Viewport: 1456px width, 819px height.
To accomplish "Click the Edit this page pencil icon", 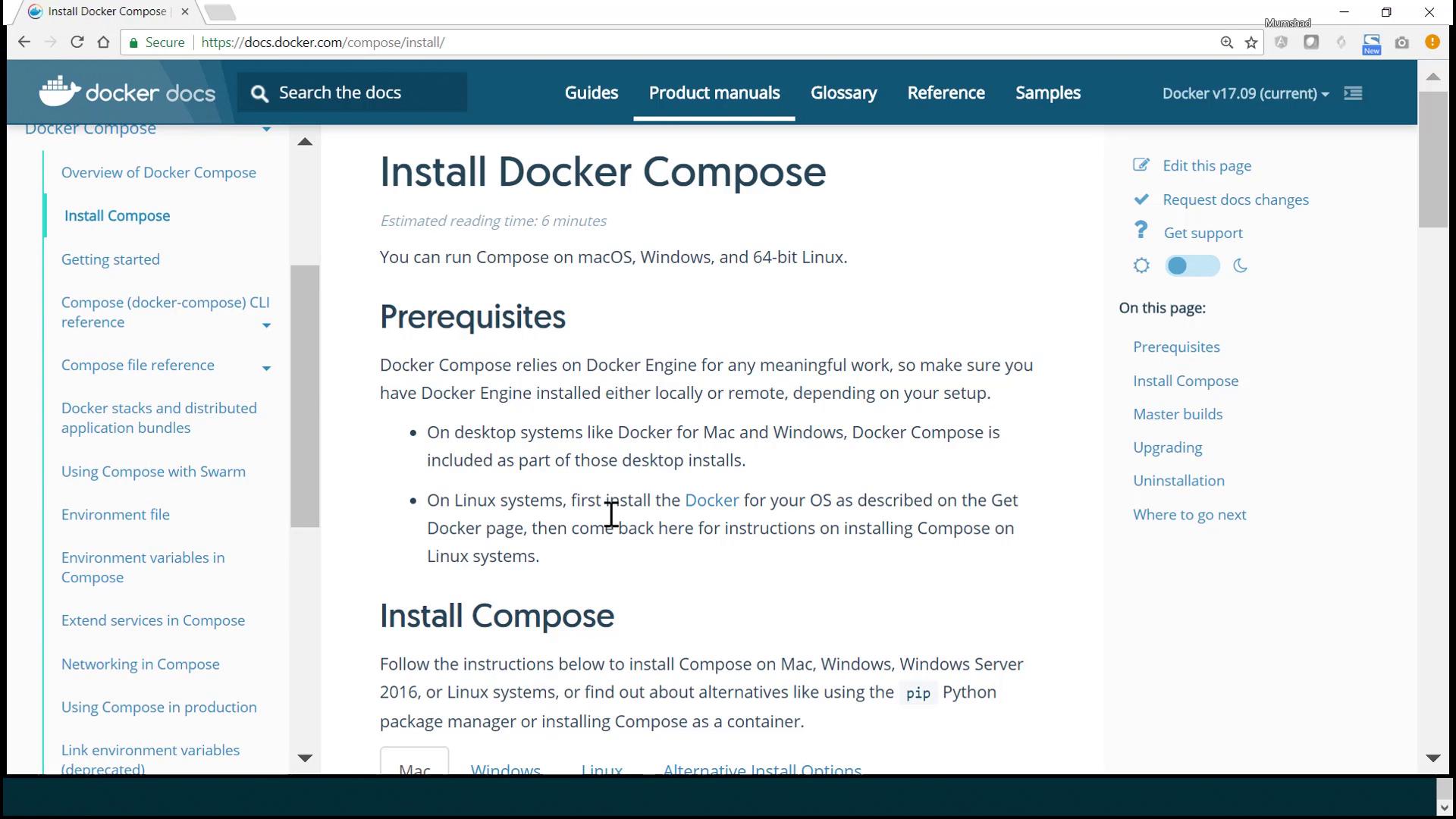I will (x=1141, y=165).
